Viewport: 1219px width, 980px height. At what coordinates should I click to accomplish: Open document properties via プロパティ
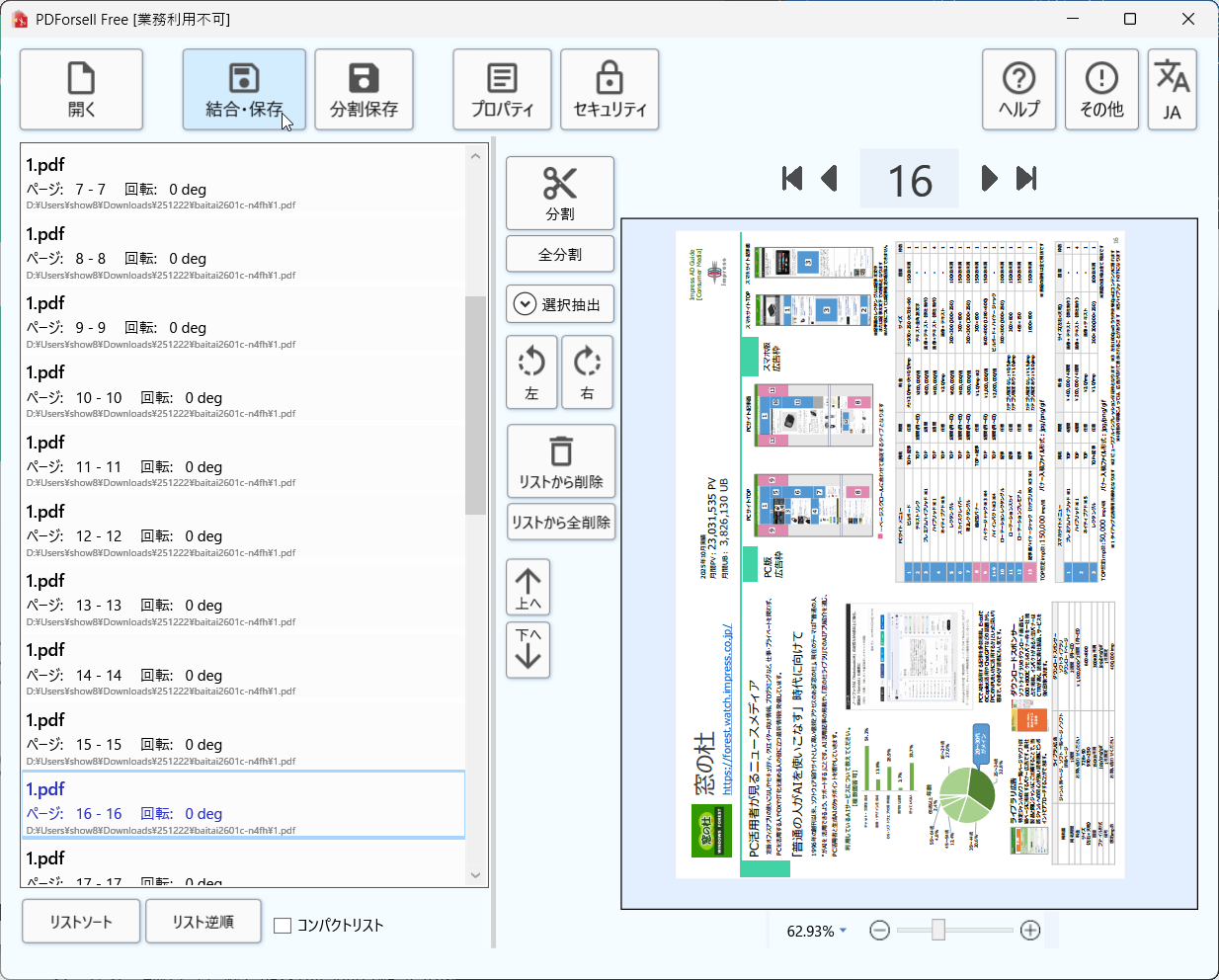pos(502,89)
